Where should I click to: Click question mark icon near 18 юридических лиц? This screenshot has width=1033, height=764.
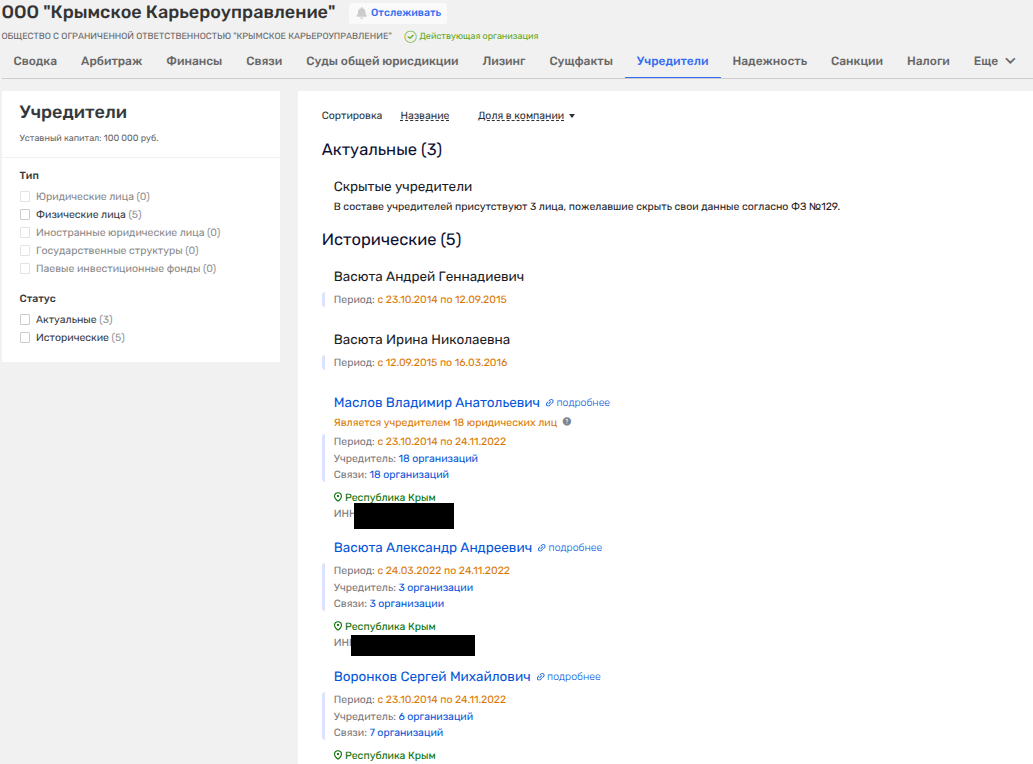click(x=567, y=422)
